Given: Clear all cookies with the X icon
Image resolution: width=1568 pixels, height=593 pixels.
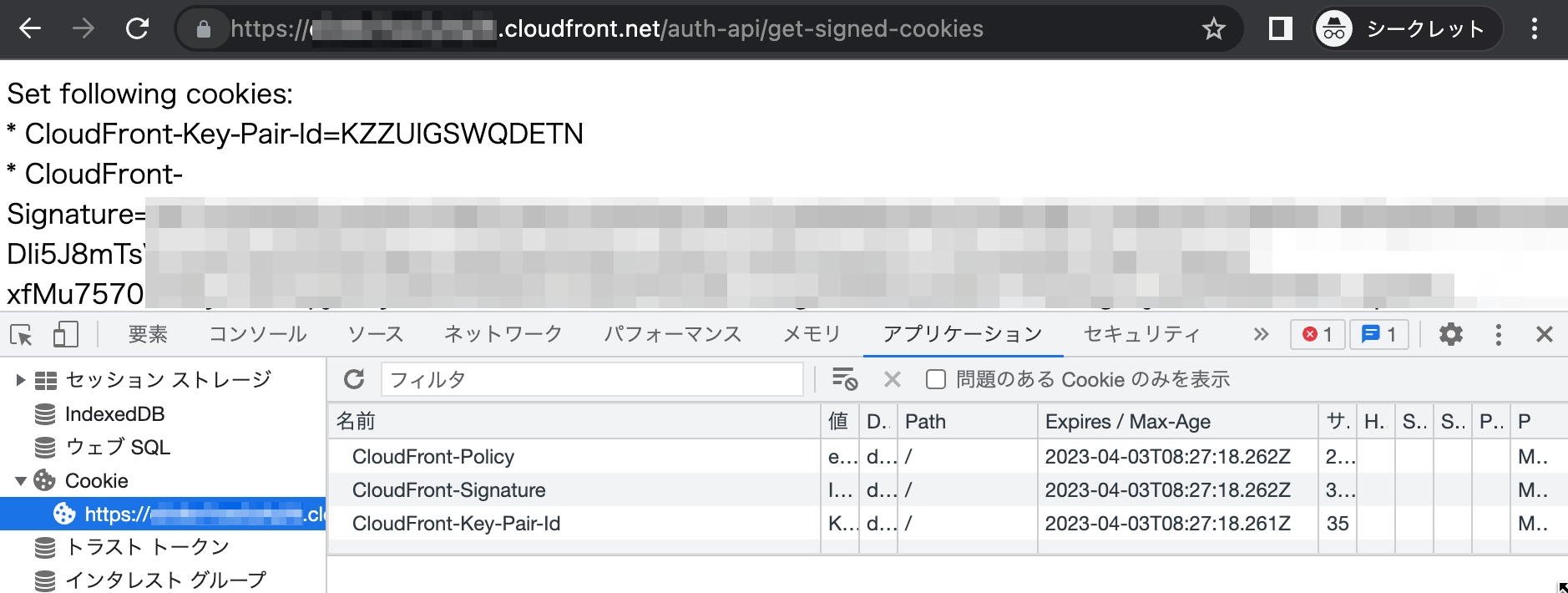Looking at the screenshot, I should 892,379.
